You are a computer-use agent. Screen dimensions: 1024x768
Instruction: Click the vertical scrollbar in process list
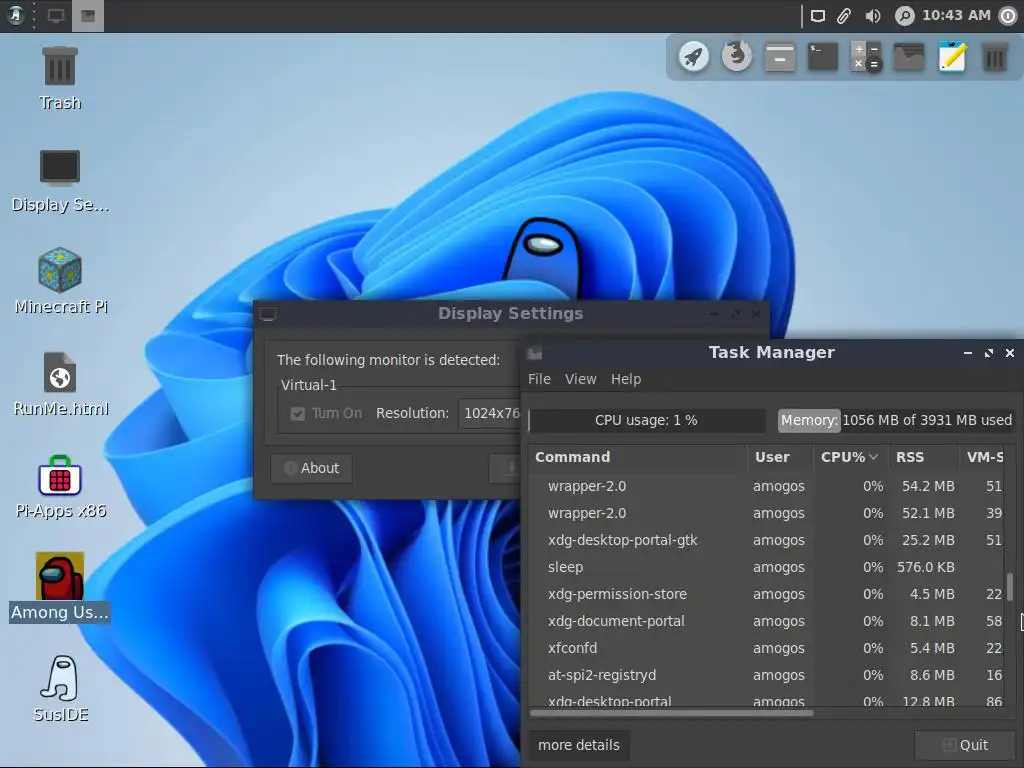[1010, 586]
